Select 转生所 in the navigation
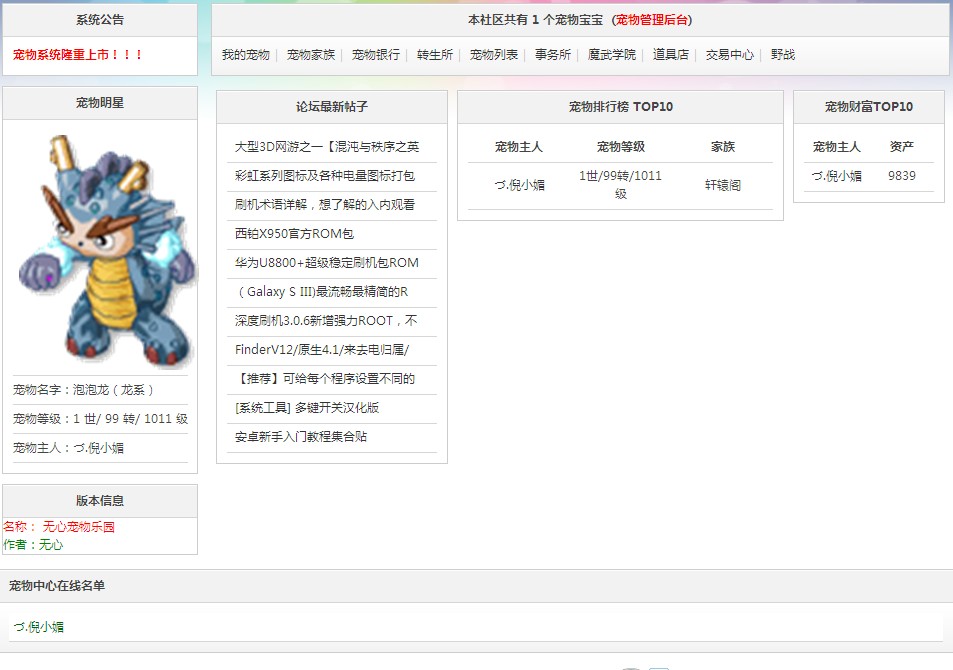 [x=435, y=55]
